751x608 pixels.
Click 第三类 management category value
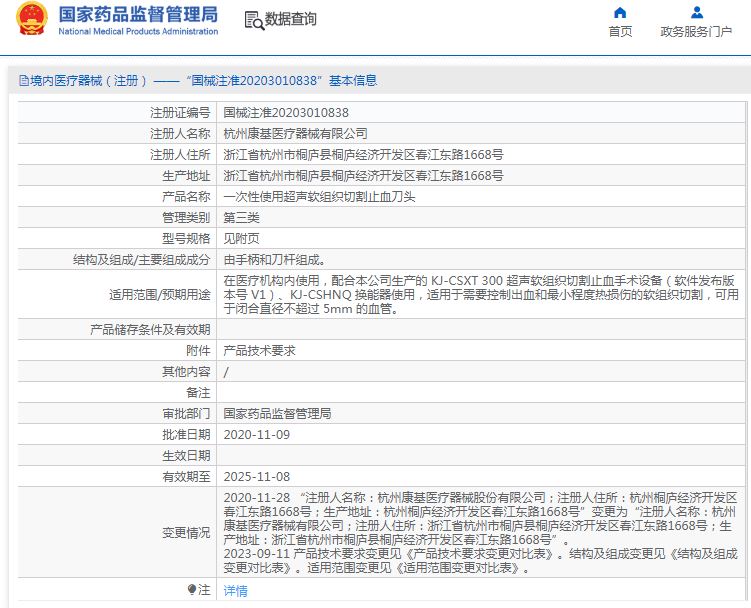click(x=241, y=218)
